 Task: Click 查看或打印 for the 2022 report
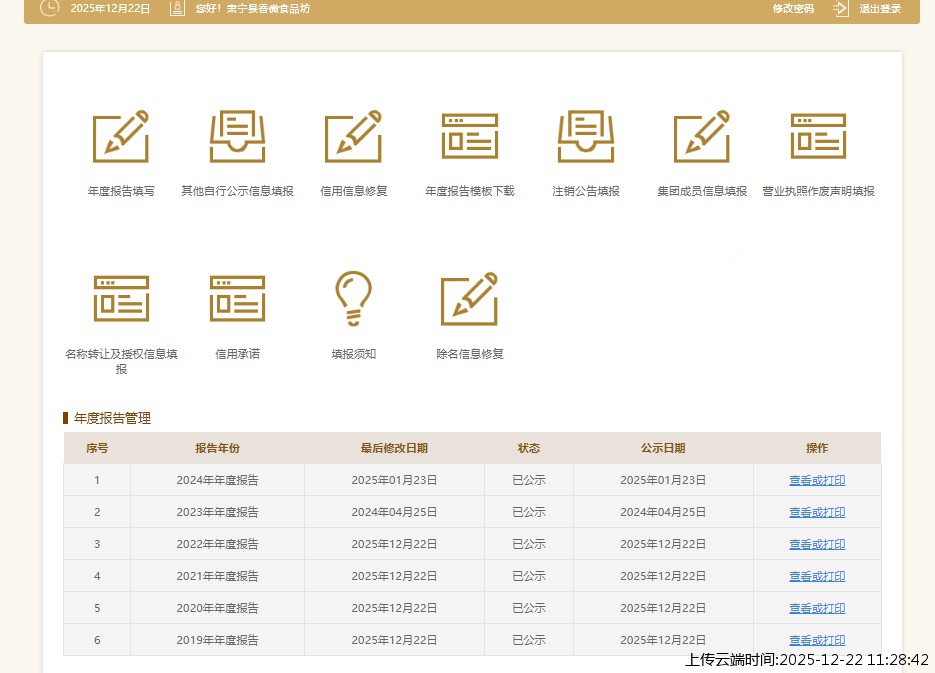816,544
